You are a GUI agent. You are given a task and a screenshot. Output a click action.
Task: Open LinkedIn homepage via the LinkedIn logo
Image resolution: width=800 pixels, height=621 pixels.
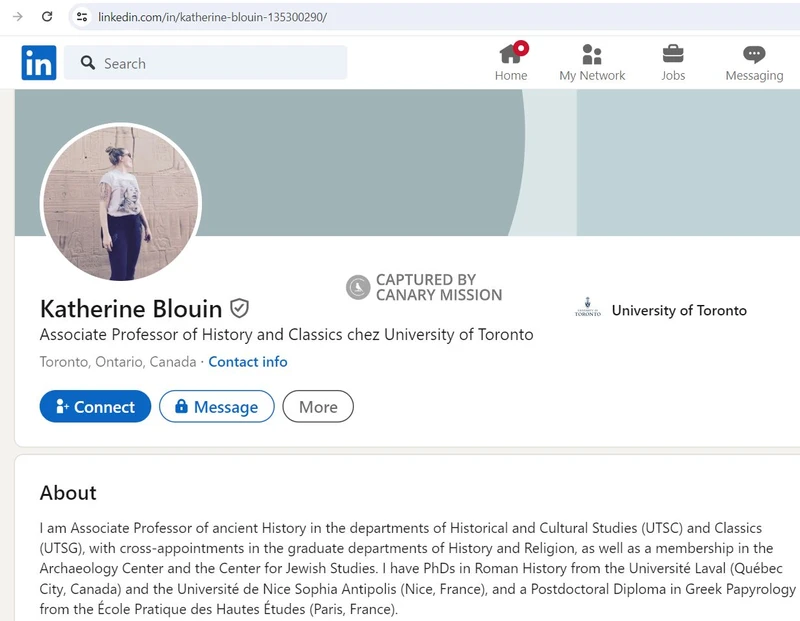coord(37,63)
